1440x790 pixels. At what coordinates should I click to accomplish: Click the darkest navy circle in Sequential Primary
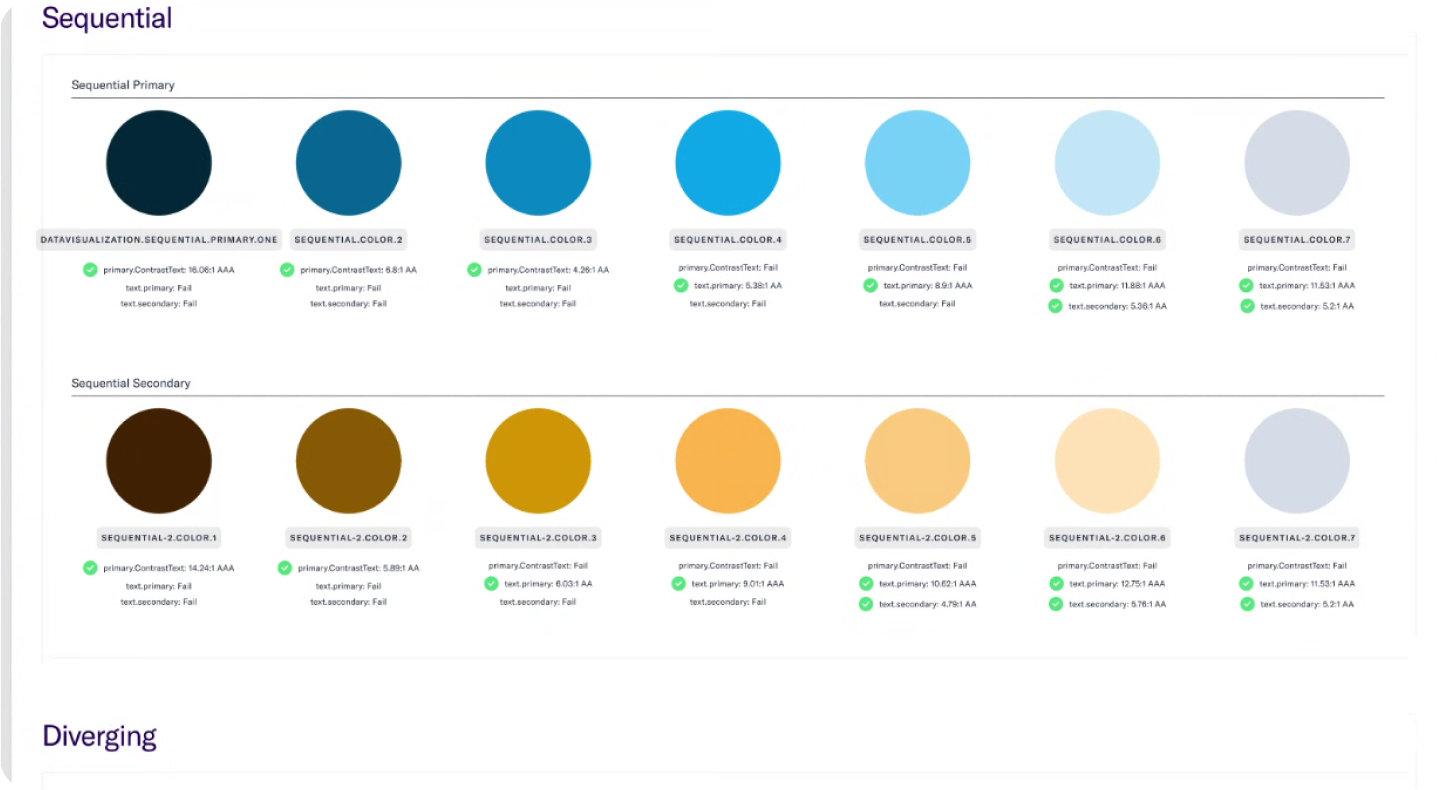(159, 162)
